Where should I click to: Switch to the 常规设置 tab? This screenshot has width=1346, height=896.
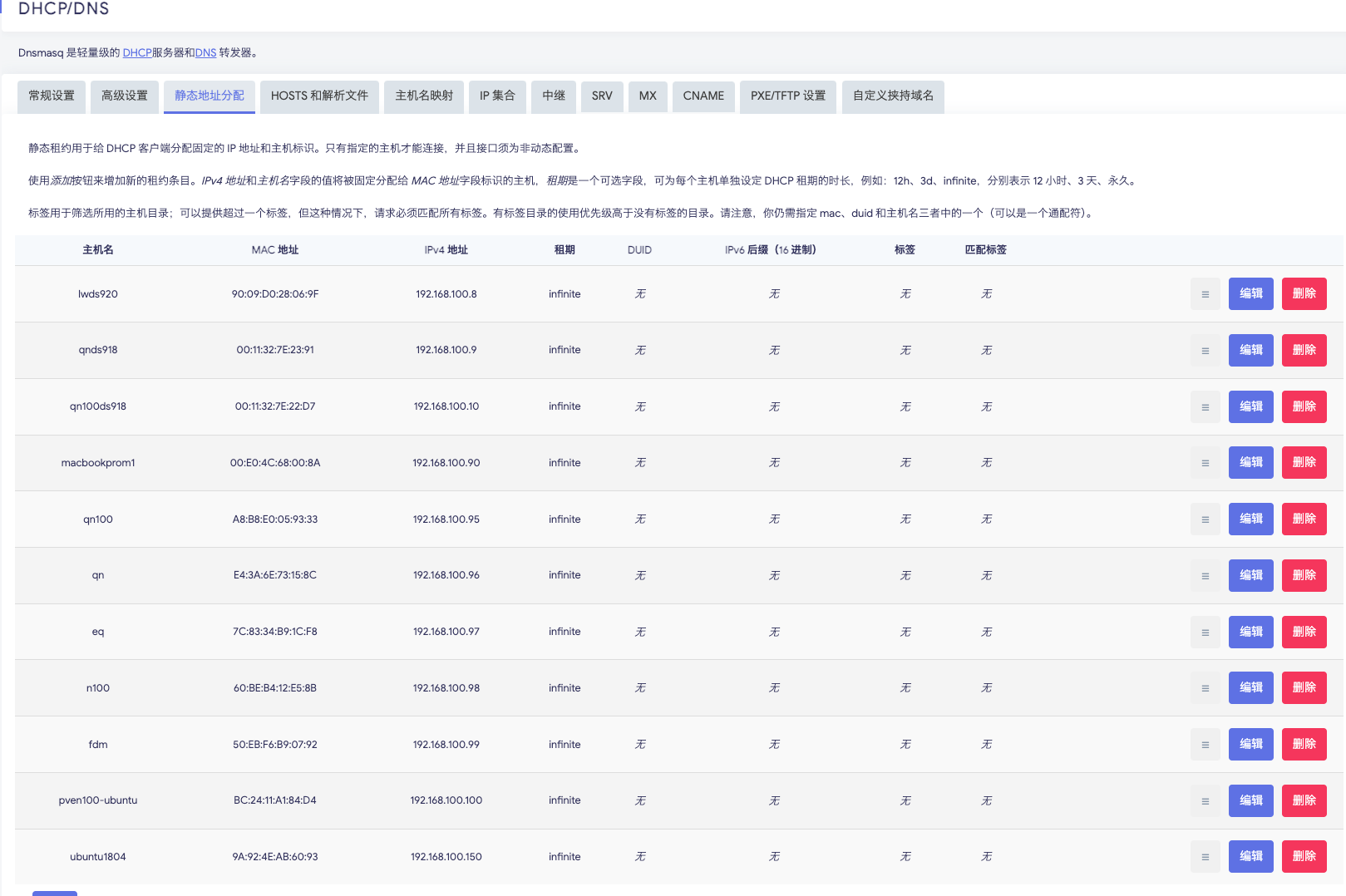coord(52,96)
